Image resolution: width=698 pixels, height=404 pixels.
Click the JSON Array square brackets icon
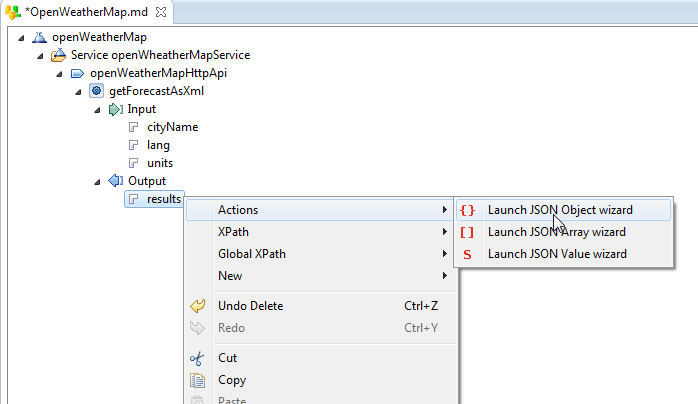coord(467,232)
